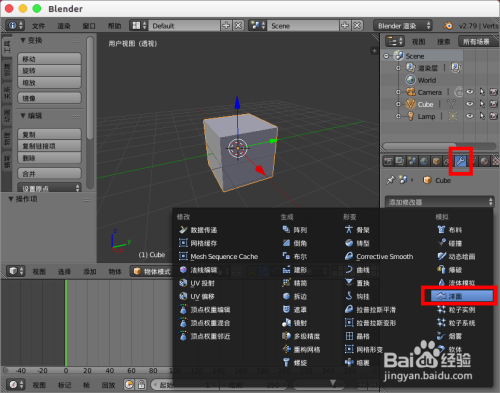This screenshot has width=500, height=393.
Task: Open the timeline 标记 Marker menu
Action: tap(64, 385)
